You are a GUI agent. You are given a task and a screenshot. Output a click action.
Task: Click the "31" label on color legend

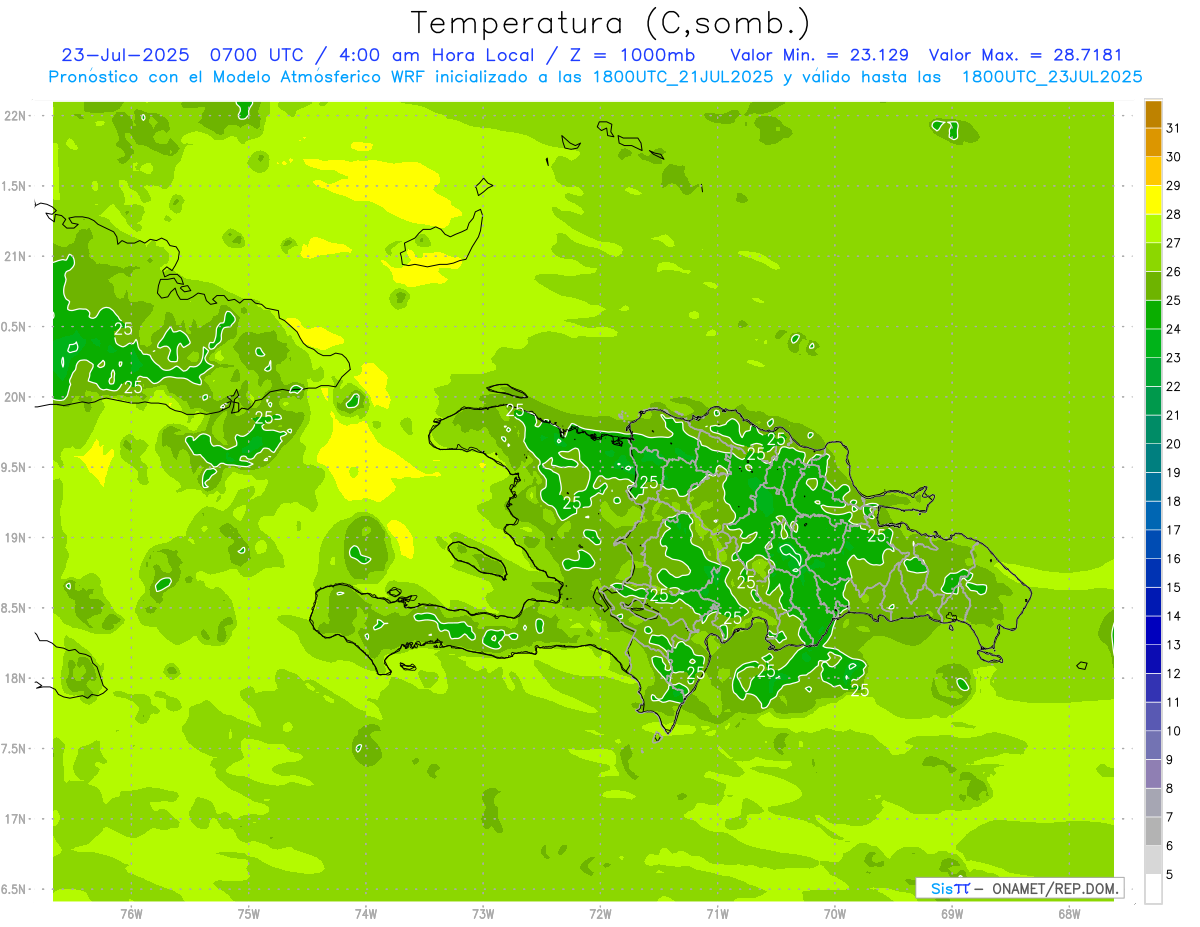pos(1173,128)
